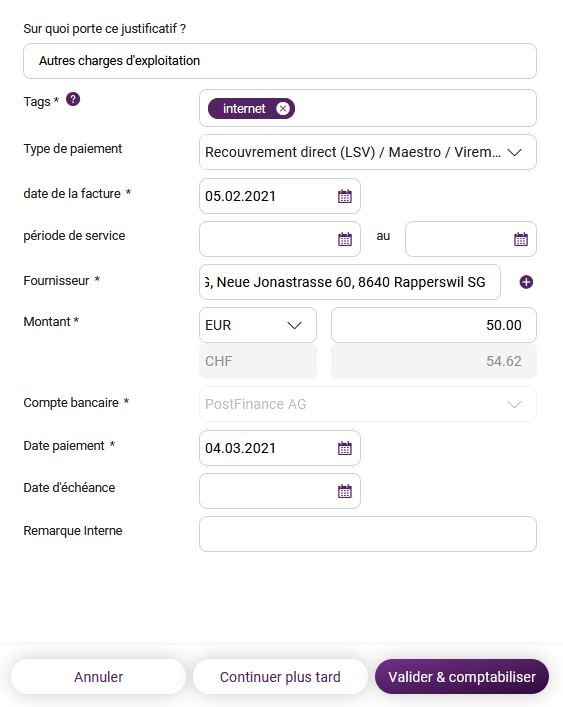This screenshot has width=563, height=707.
Task: Open the Tags help question-mark icon
Action: pyautogui.click(x=73, y=99)
